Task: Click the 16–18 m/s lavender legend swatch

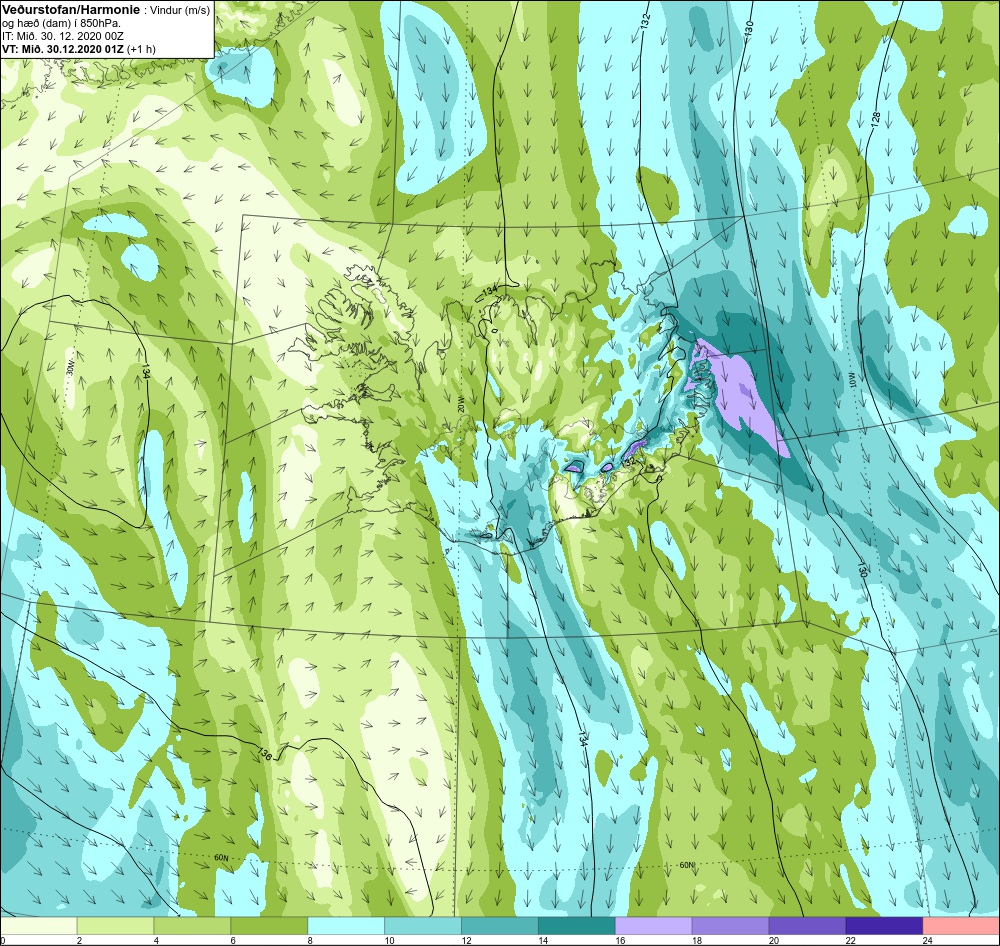Action: point(654,925)
